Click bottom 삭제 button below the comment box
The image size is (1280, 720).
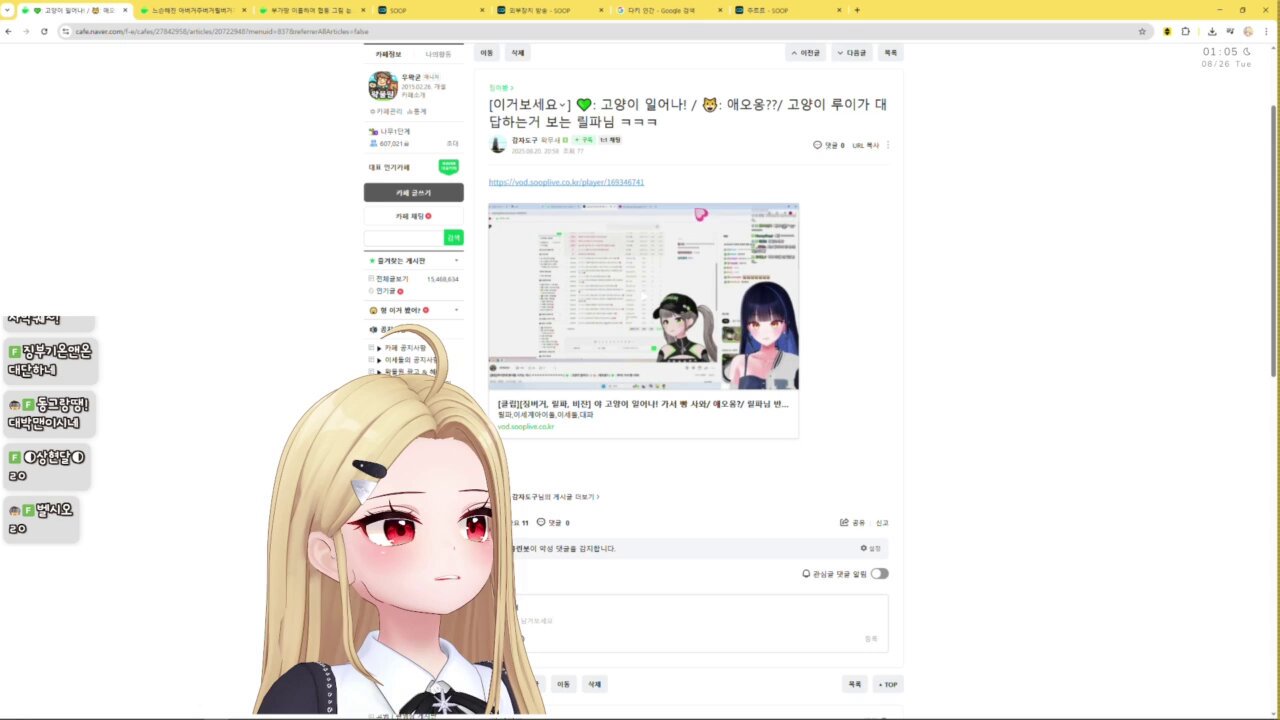(594, 684)
